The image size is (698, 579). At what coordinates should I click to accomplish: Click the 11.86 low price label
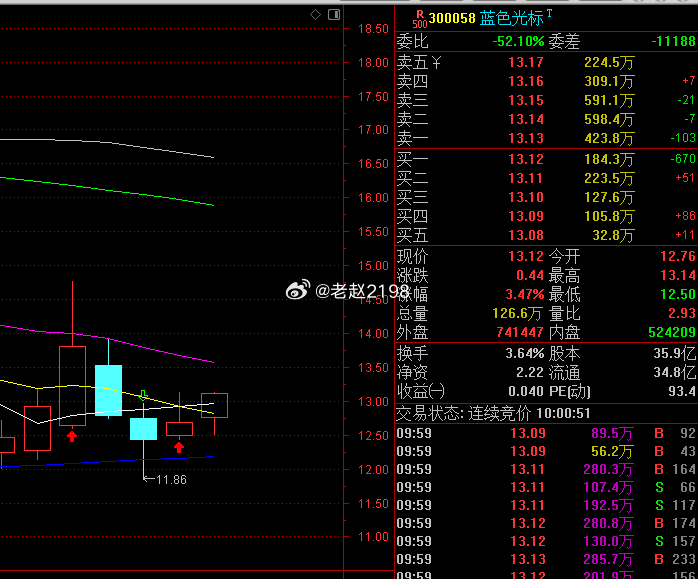click(171, 480)
